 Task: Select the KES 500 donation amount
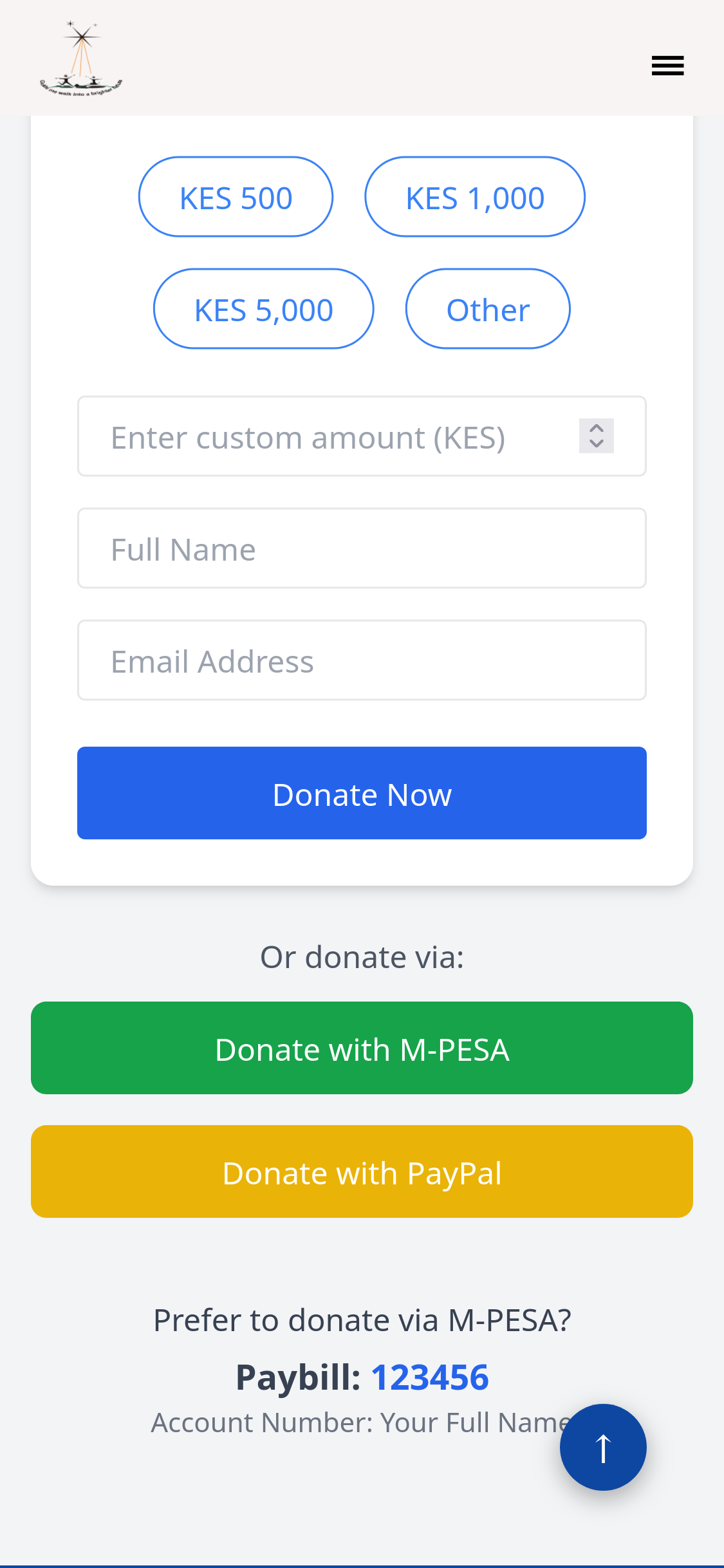[x=236, y=197]
